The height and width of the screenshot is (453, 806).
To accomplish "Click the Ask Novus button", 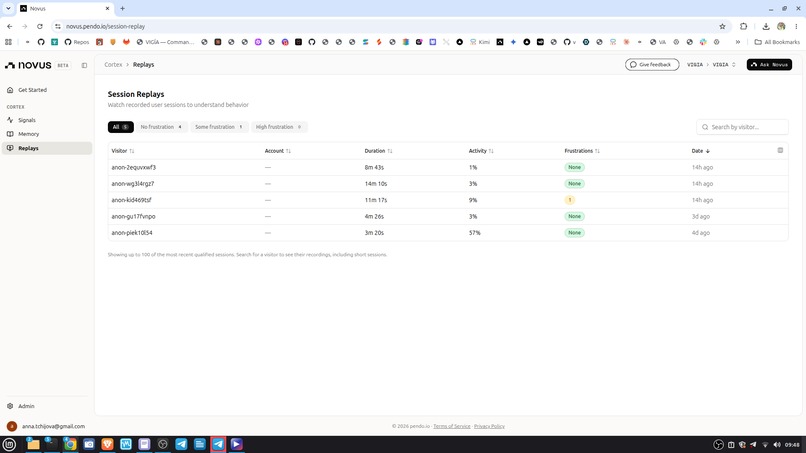I will [769, 65].
